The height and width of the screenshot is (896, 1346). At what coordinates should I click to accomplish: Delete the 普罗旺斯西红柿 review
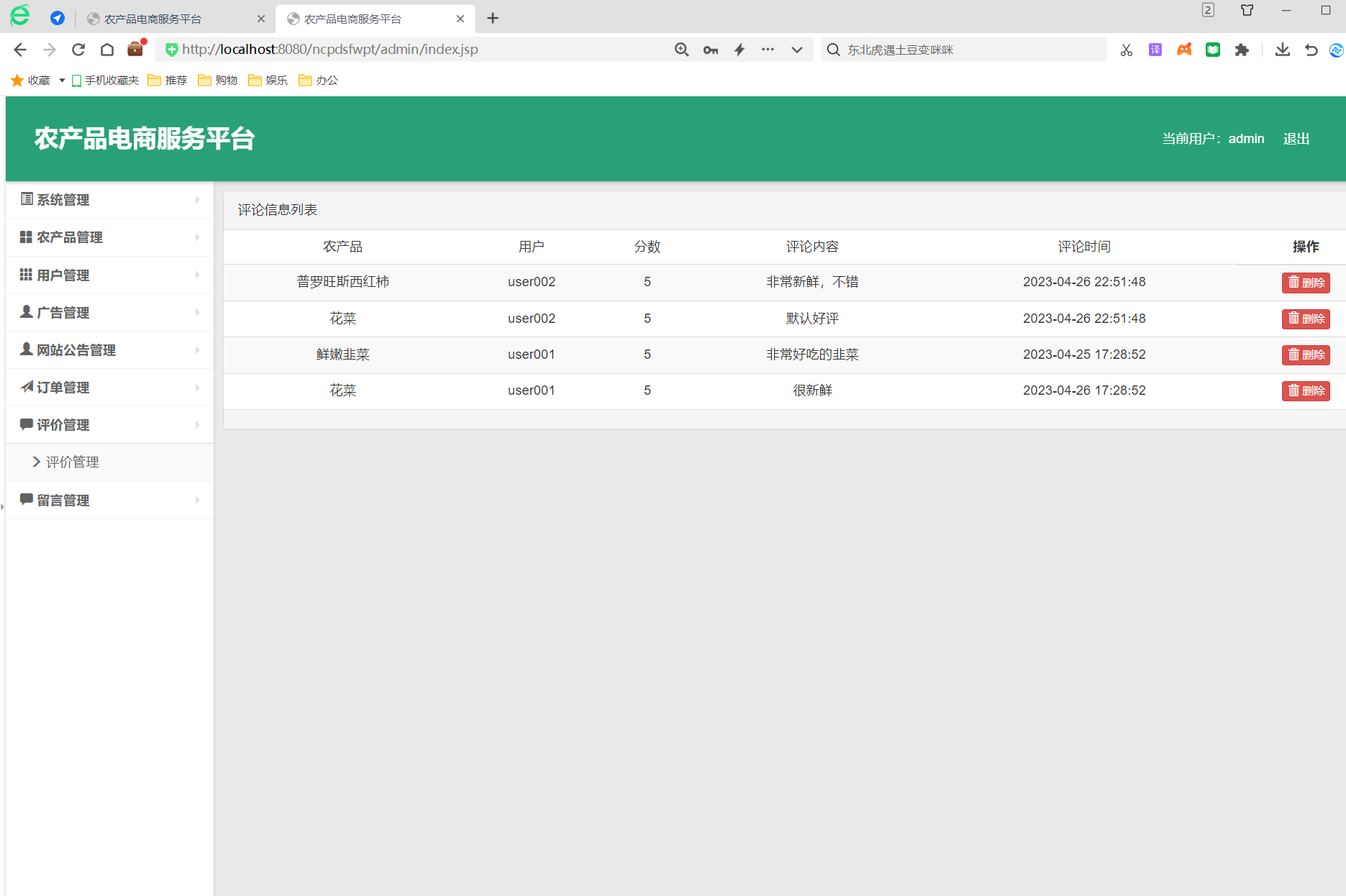coord(1305,283)
